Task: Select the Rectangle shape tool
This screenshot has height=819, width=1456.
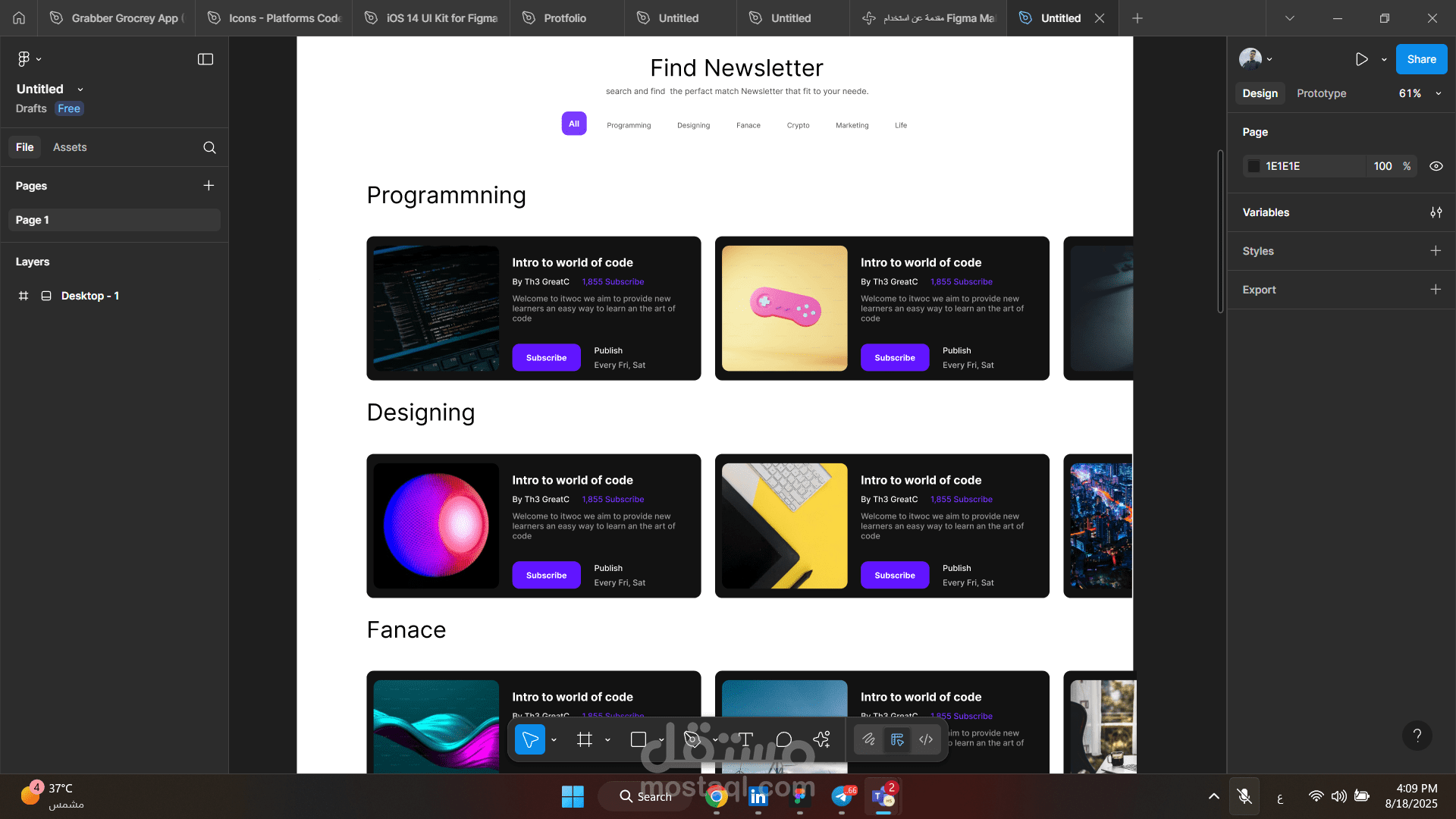Action: pos(639,739)
